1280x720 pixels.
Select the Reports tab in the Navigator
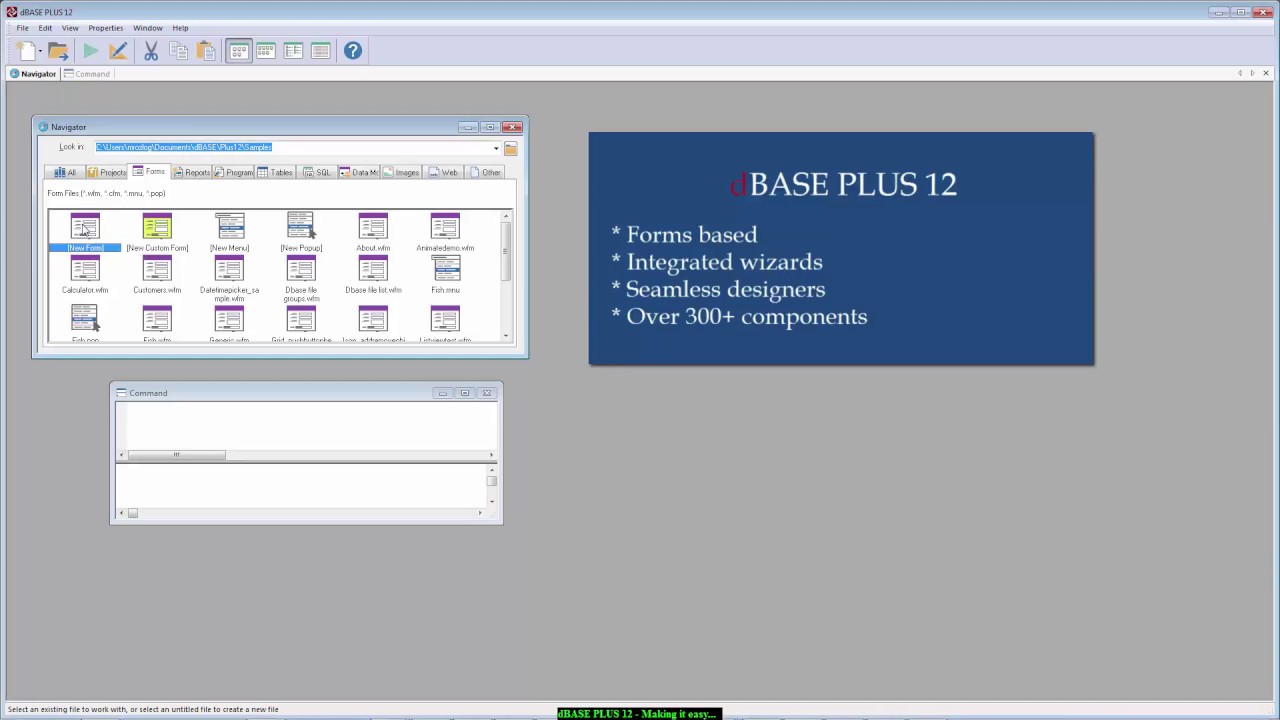pyautogui.click(x=191, y=172)
